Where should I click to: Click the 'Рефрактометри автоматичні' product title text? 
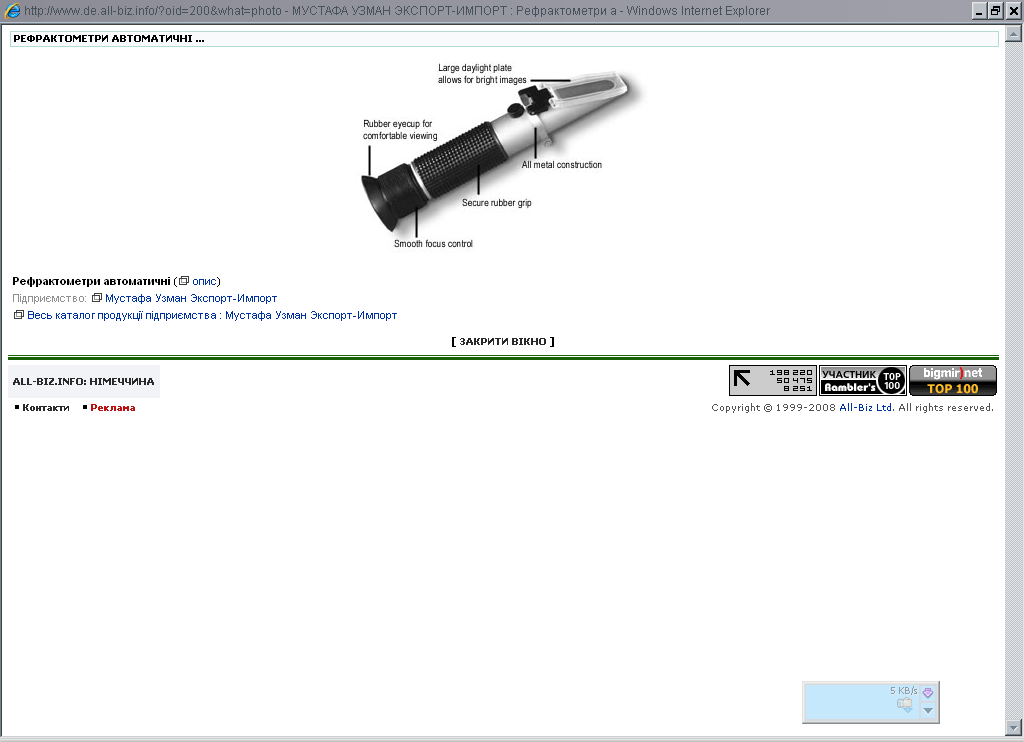coord(91,282)
